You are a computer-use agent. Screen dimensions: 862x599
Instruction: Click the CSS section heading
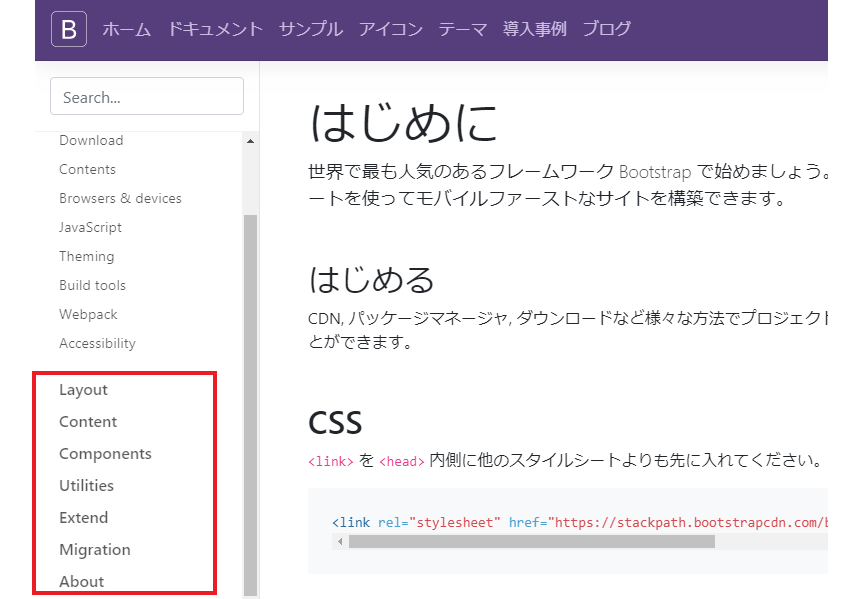coord(335,423)
